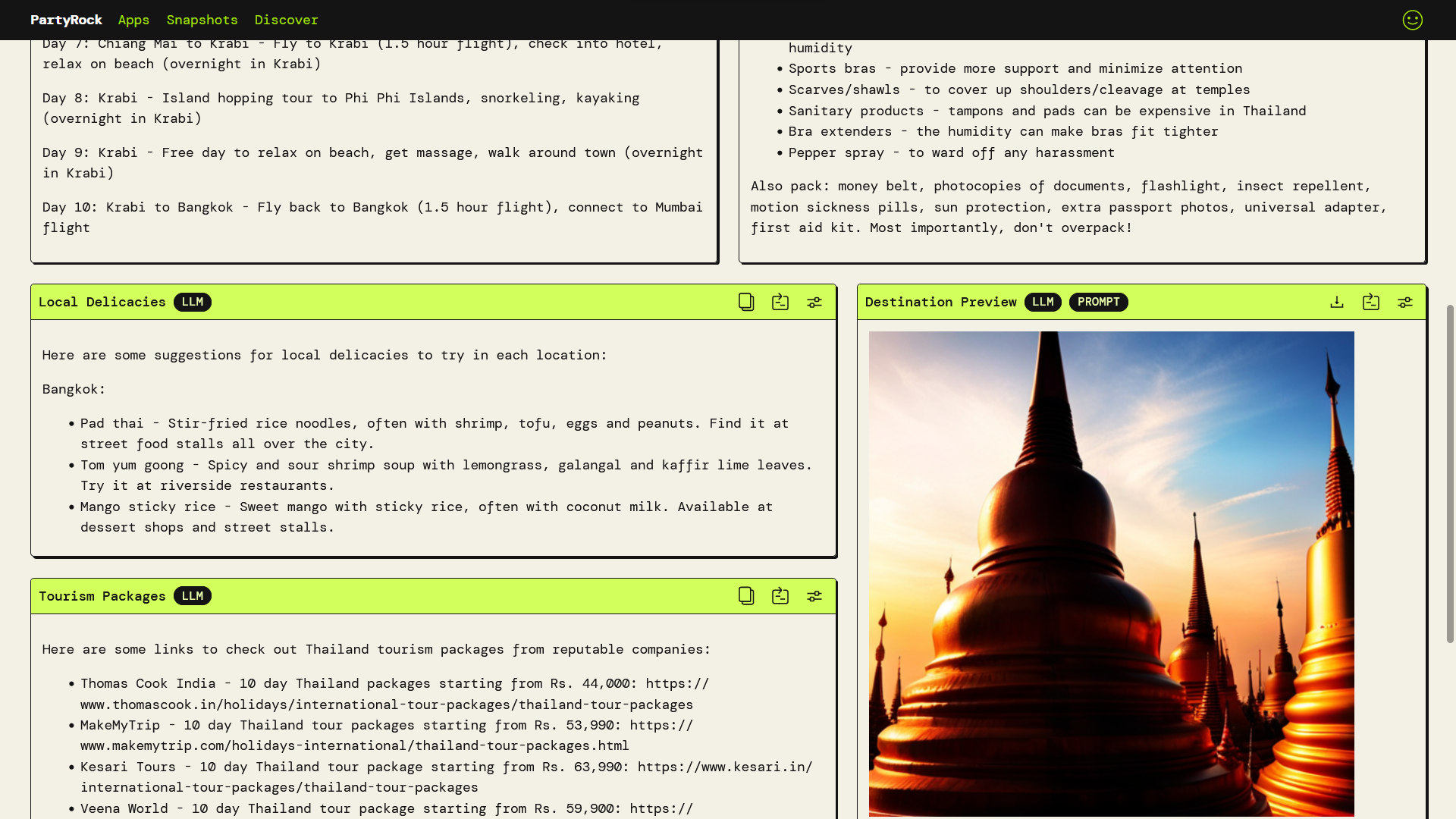Copy the Local Delicacies output text
Screen dimensions: 1456x819
(x=746, y=302)
